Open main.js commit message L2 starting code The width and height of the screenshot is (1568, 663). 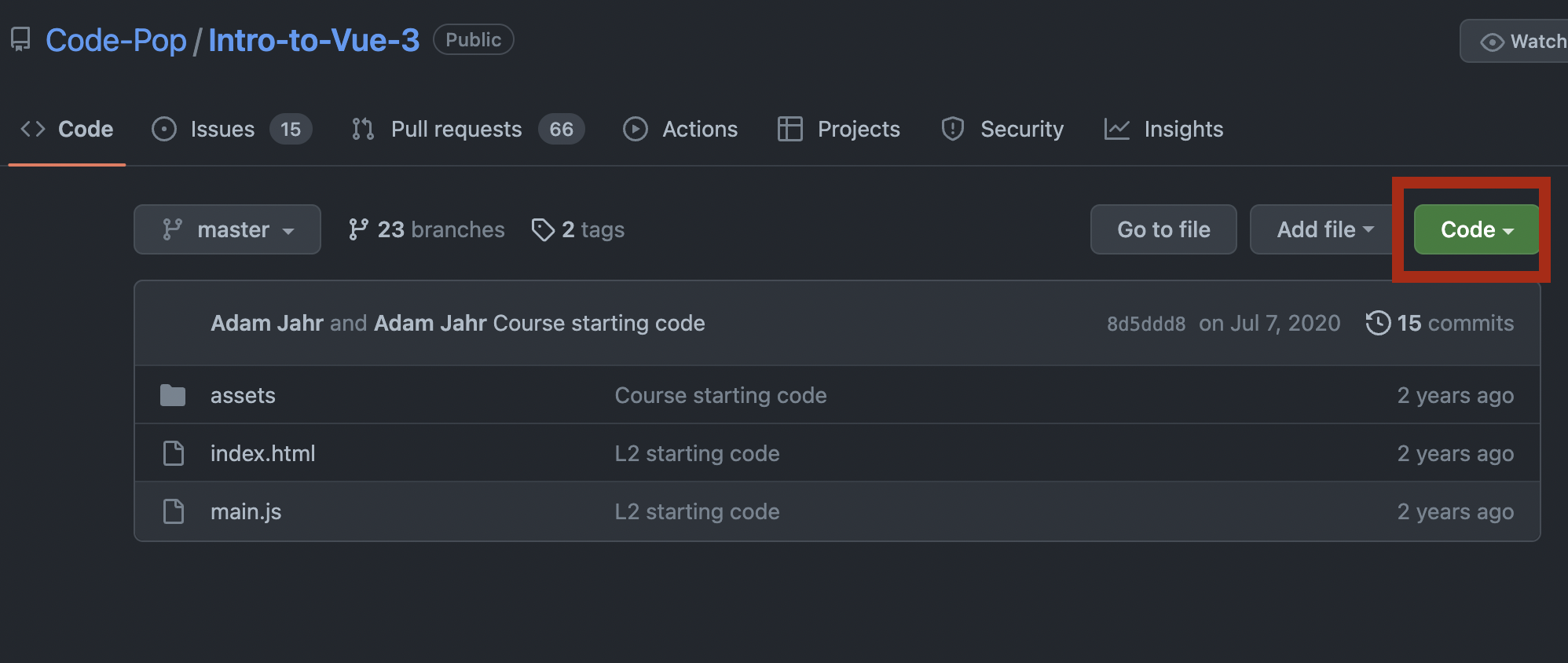697,511
